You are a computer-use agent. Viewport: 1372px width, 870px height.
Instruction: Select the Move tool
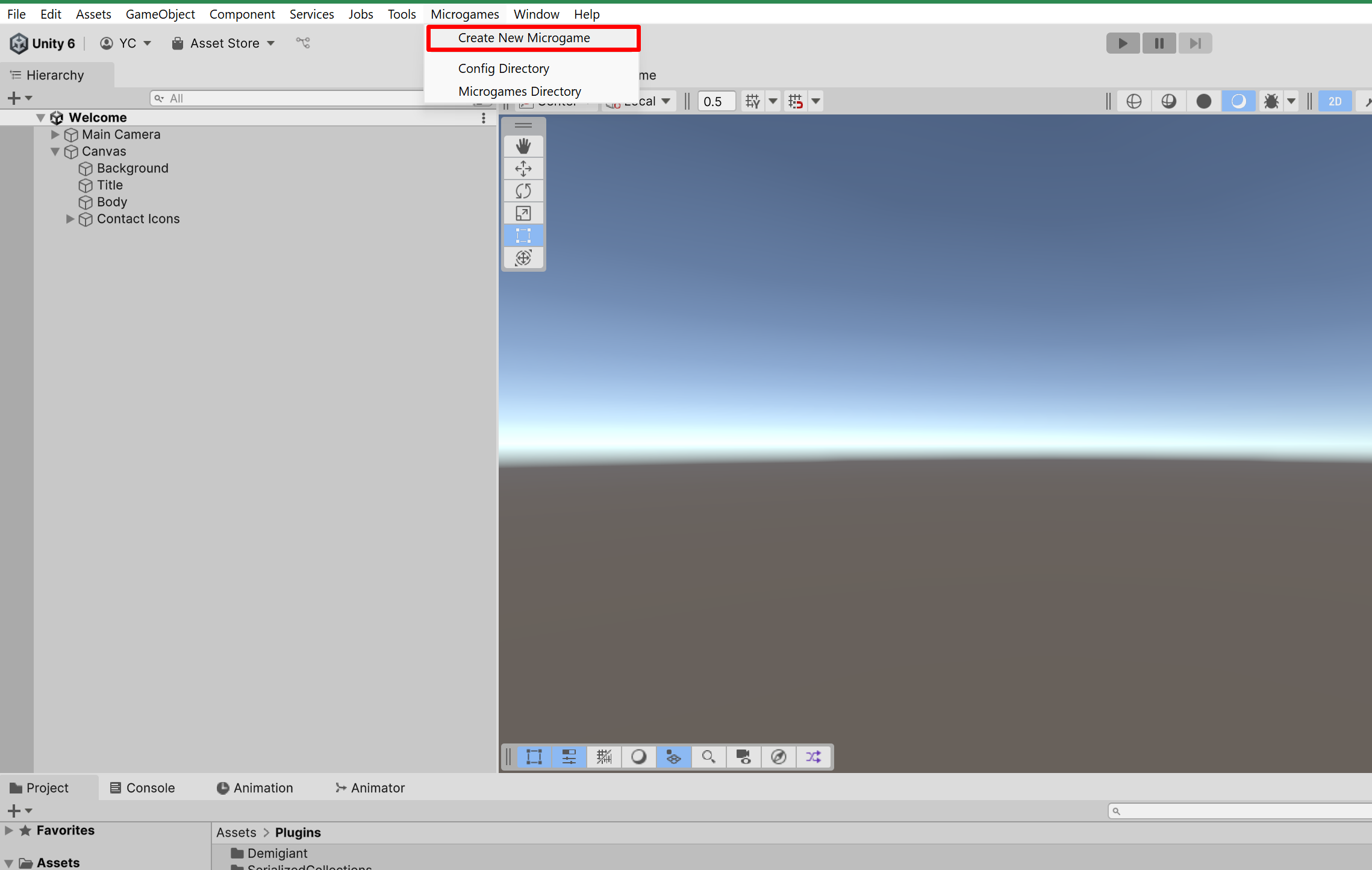coord(523,169)
